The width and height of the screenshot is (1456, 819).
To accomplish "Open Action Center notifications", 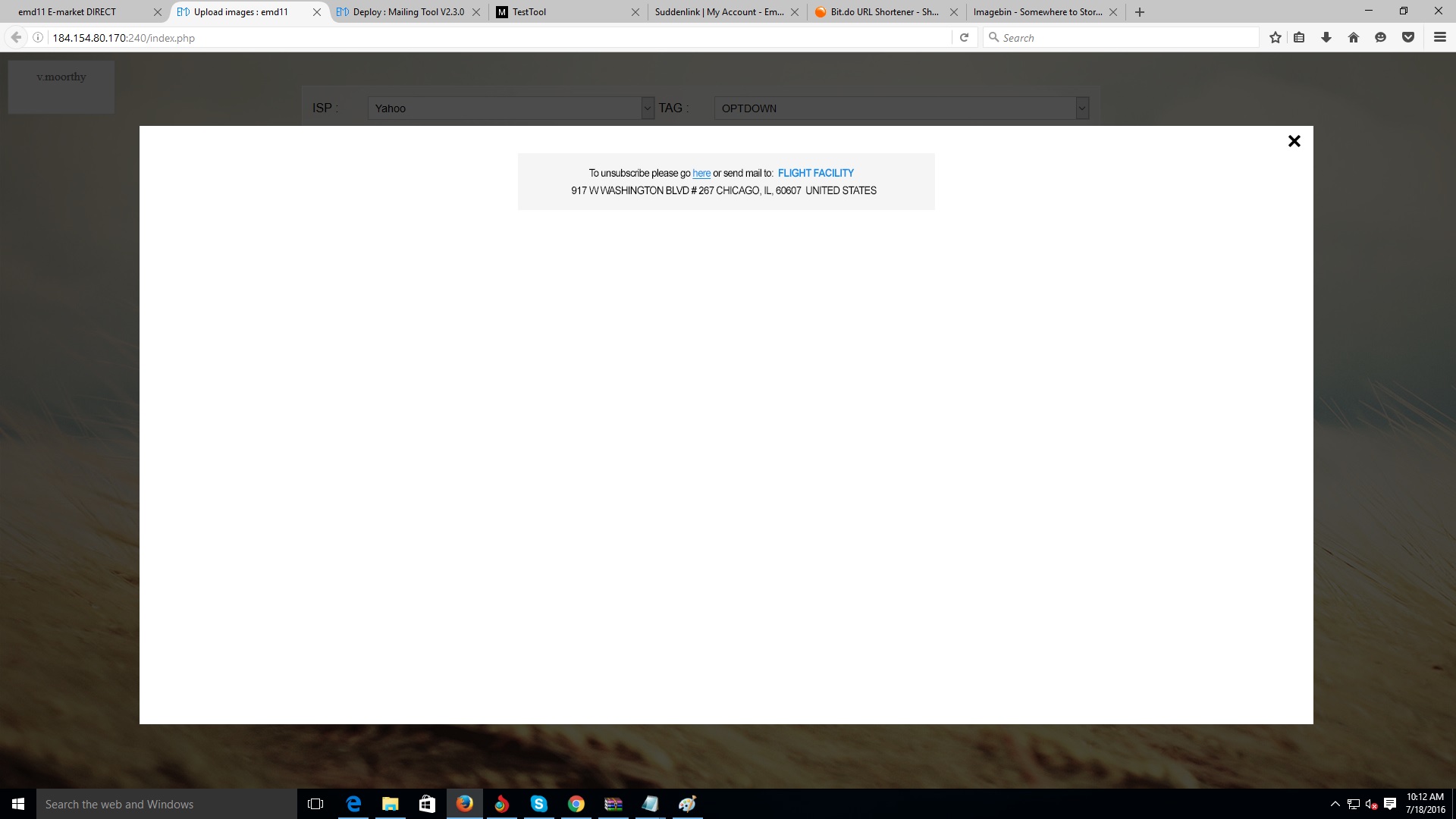I will tap(1390, 804).
